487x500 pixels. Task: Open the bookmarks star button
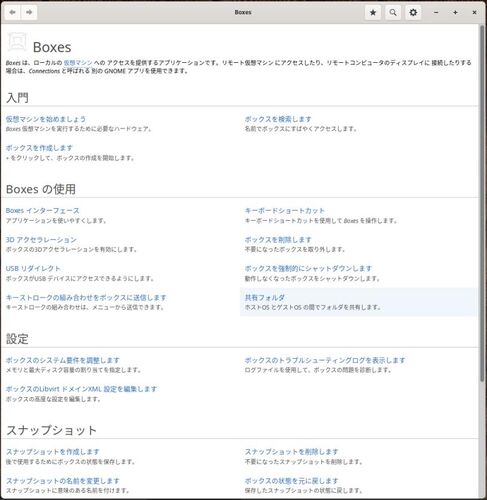[x=373, y=13]
